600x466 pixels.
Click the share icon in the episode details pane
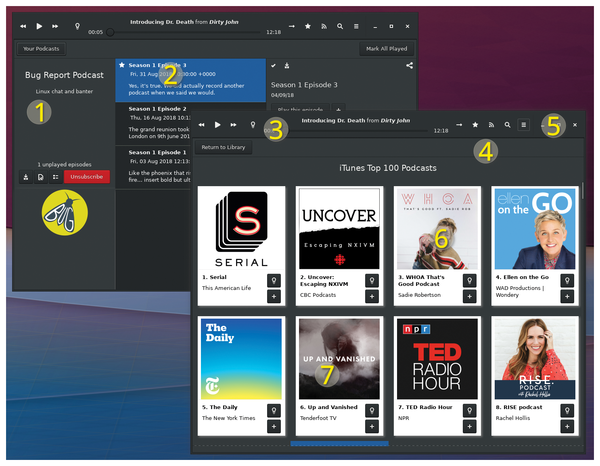point(409,65)
